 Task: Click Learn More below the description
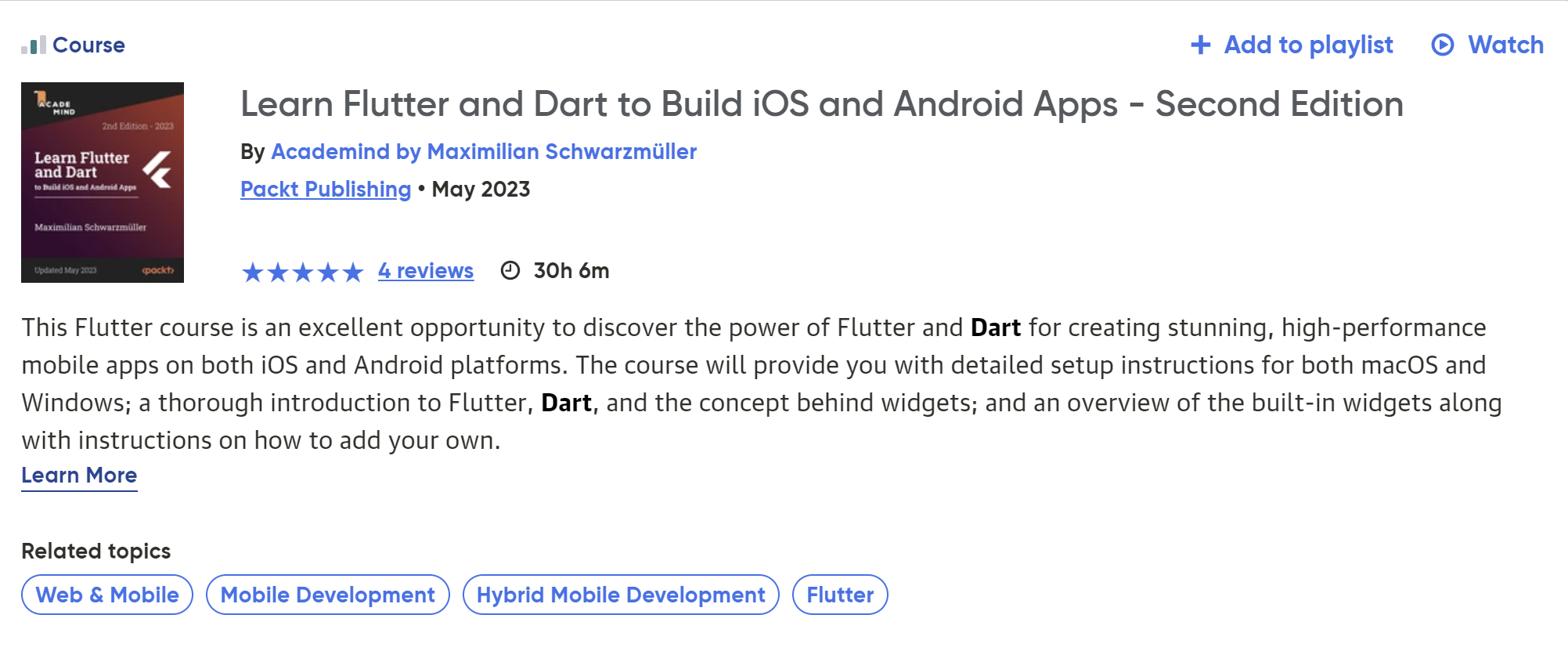pos(79,476)
